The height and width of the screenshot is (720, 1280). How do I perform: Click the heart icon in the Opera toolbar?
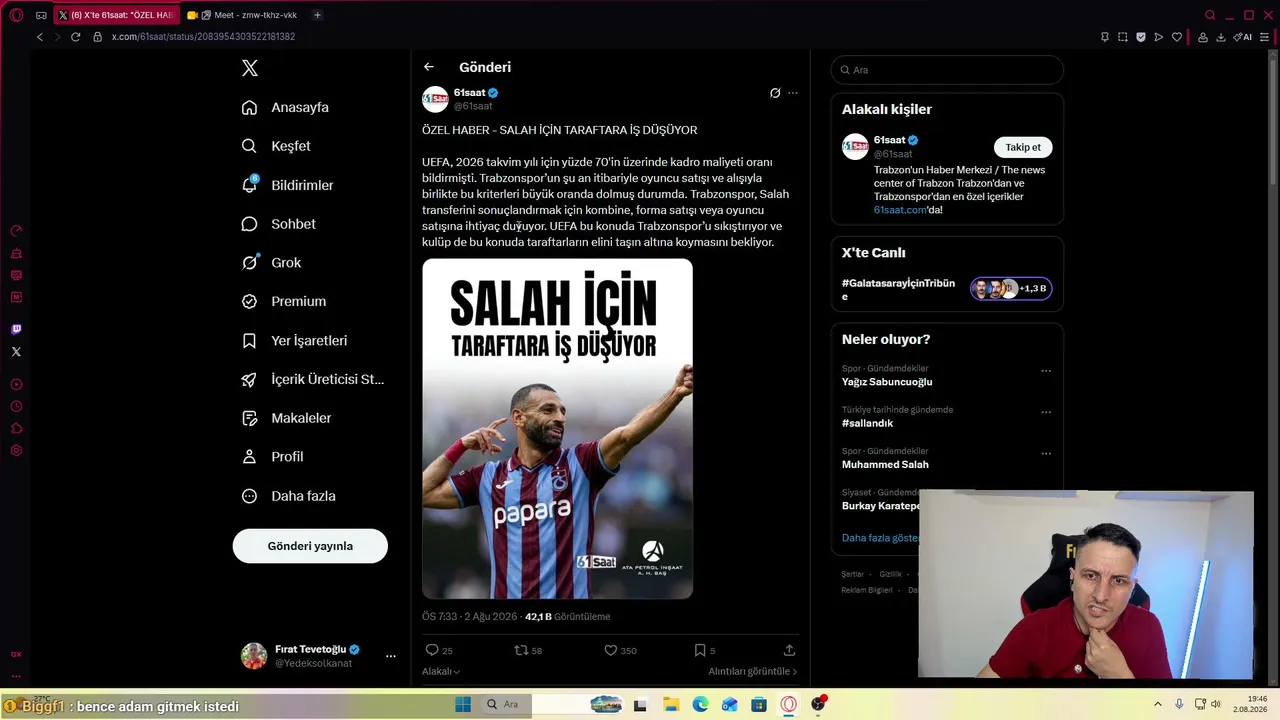pos(1177,37)
